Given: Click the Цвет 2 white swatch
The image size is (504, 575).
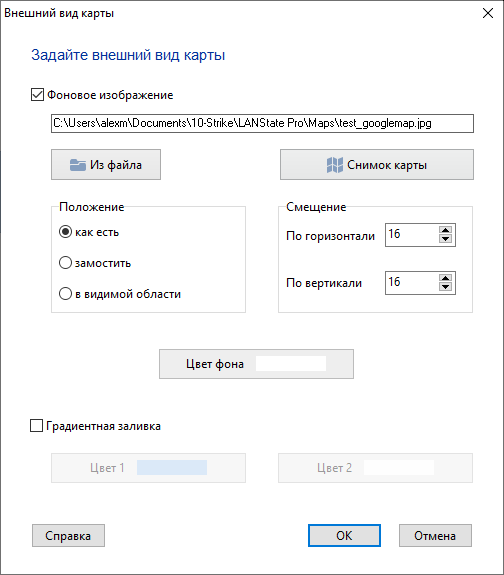Looking at the screenshot, I should coord(399,468).
